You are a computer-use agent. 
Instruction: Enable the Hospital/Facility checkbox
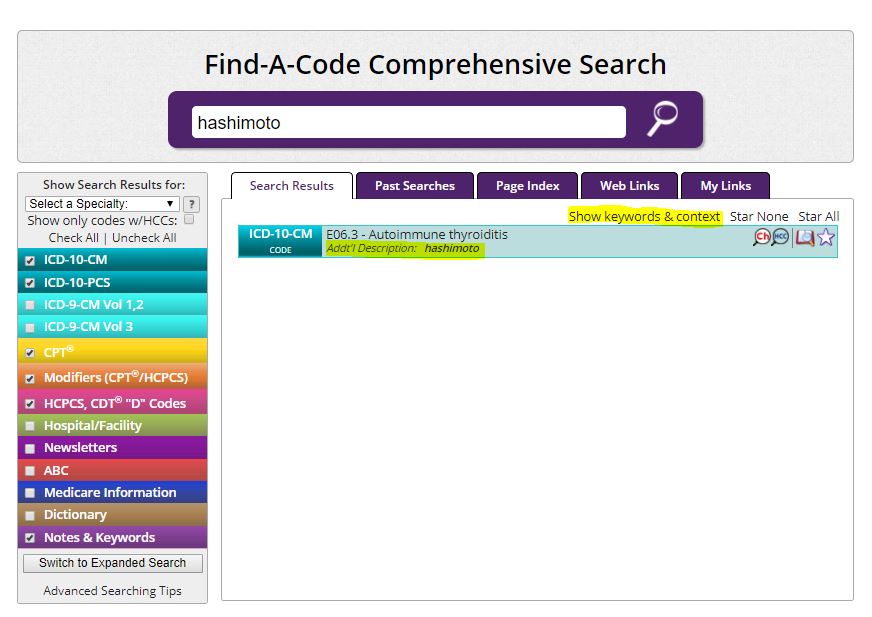tap(30, 426)
